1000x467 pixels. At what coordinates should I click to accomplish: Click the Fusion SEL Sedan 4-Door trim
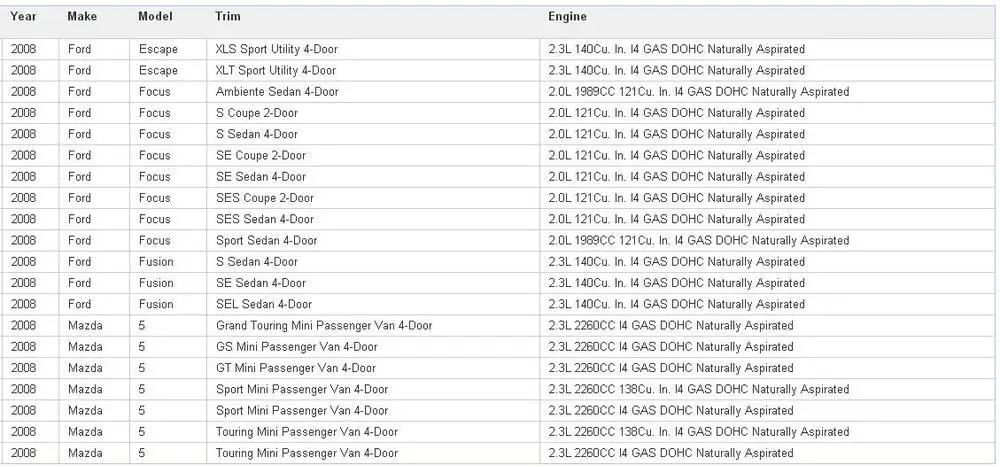pos(264,304)
